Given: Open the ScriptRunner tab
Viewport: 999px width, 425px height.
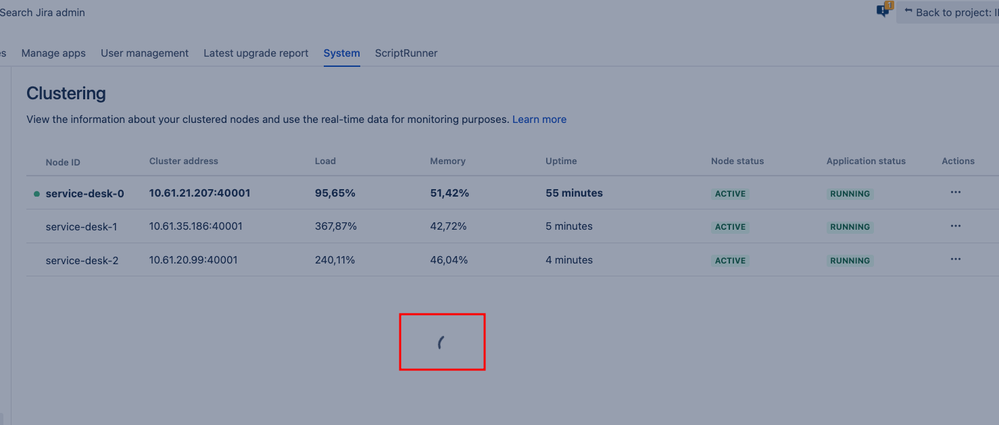Looking at the screenshot, I should click(x=406, y=54).
